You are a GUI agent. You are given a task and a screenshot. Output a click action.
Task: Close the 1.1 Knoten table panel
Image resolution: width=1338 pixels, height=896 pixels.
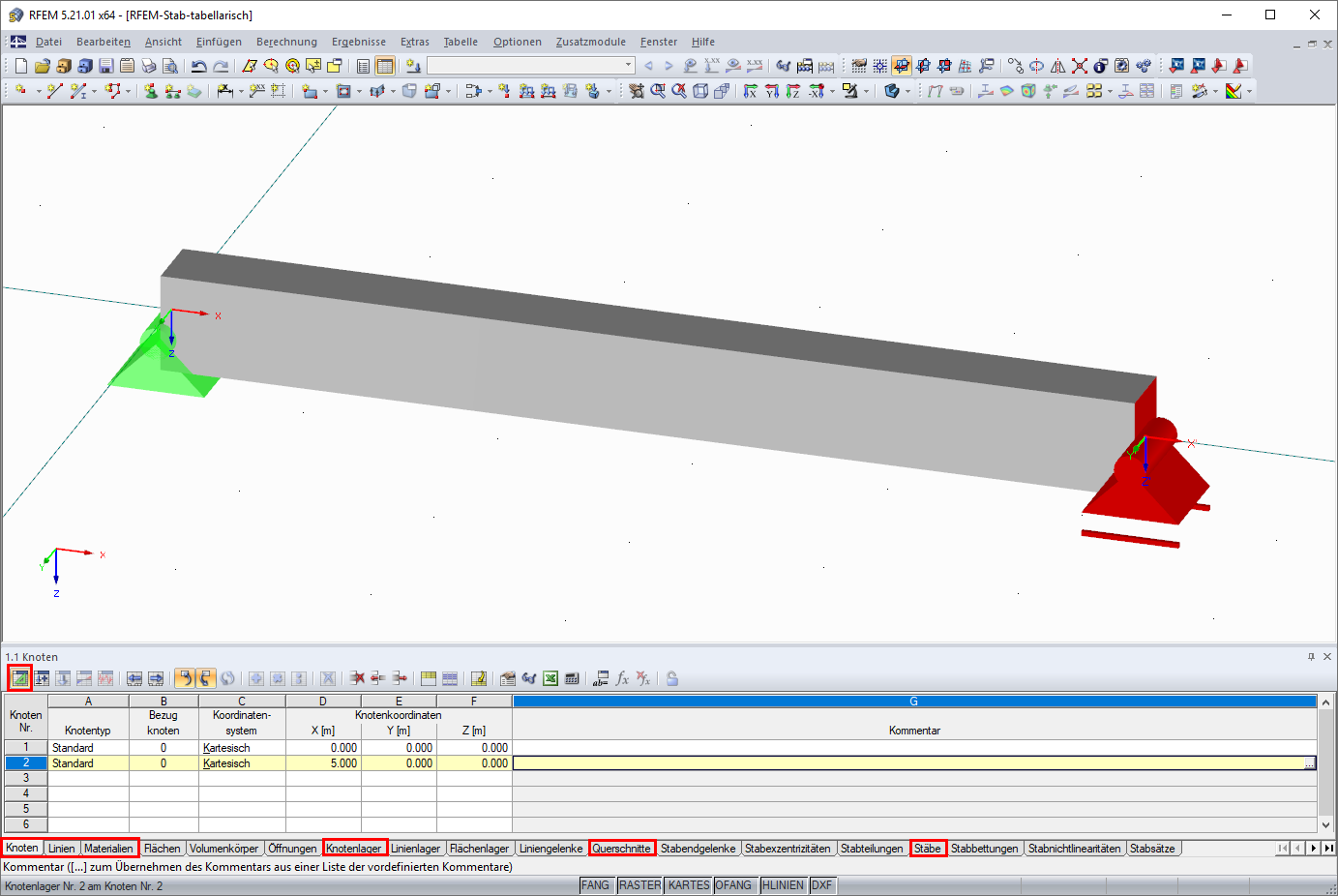click(x=1327, y=656)
